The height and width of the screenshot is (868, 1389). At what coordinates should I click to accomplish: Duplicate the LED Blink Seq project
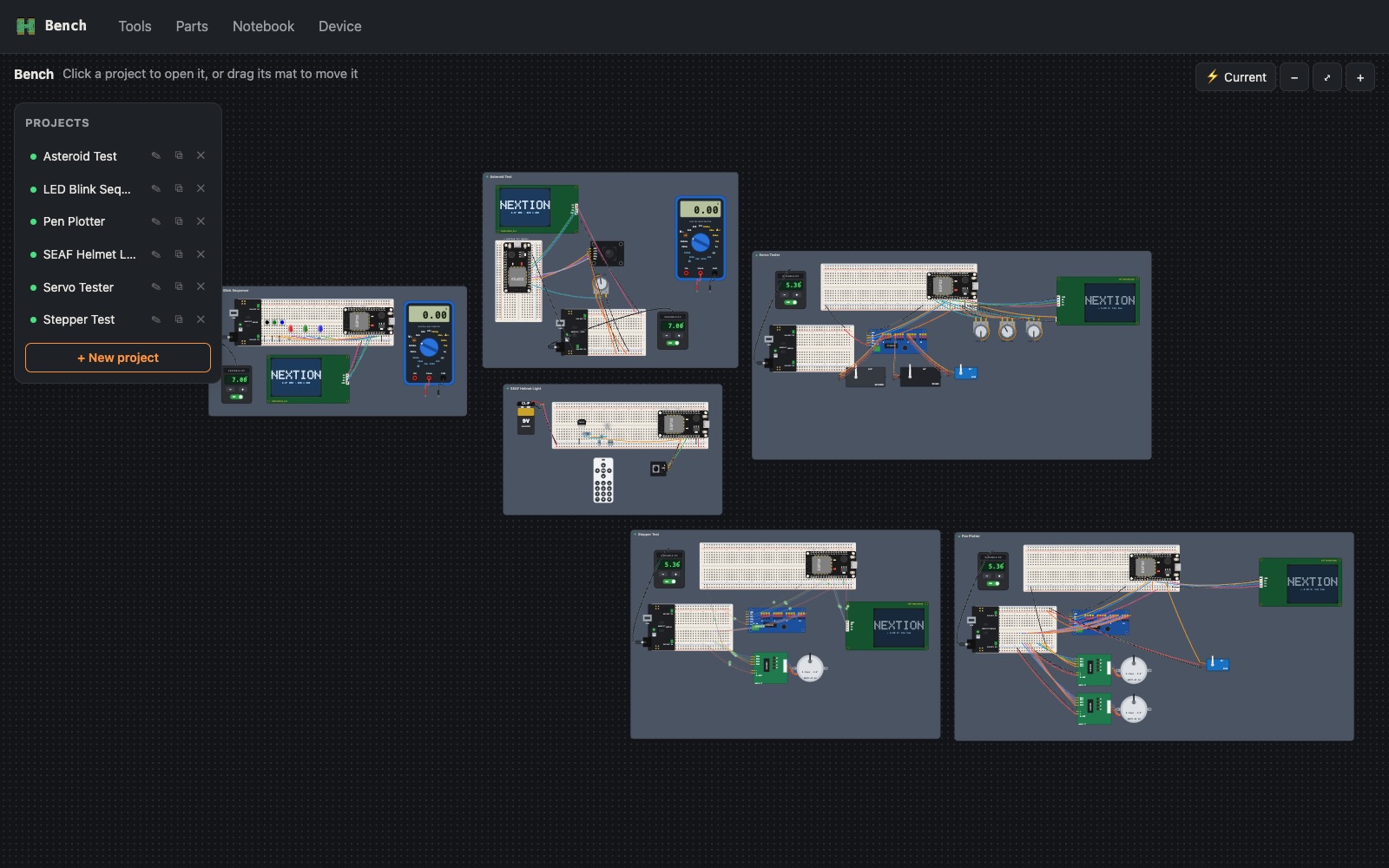(x=179, y=188)
